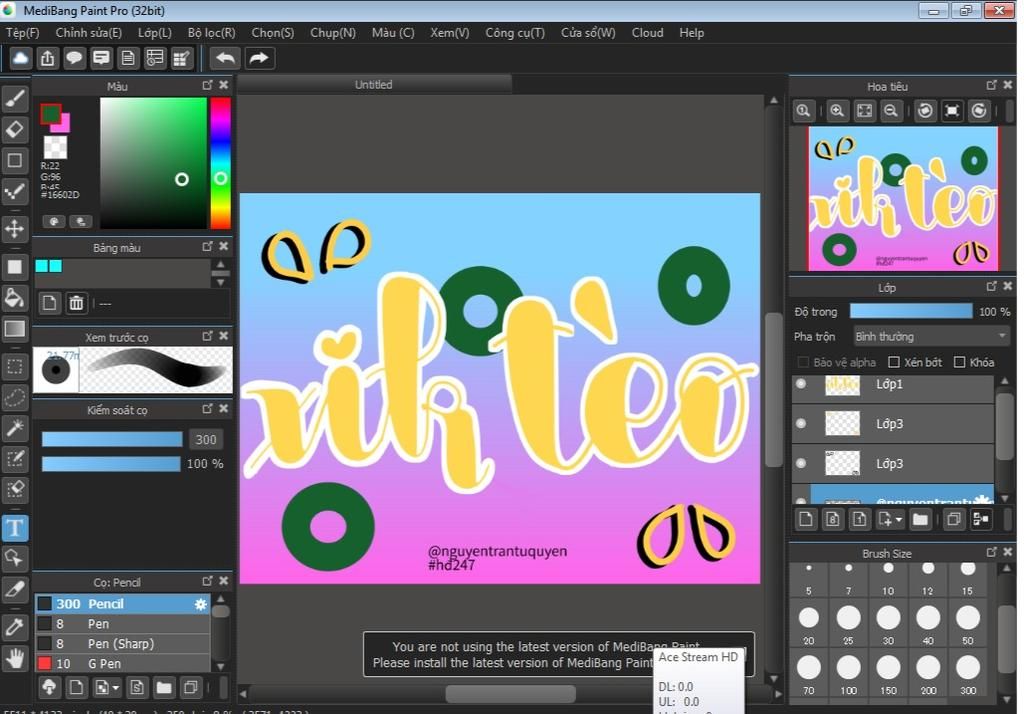Open the Bộ lọc(R) menu

click(x=212, y=33)
